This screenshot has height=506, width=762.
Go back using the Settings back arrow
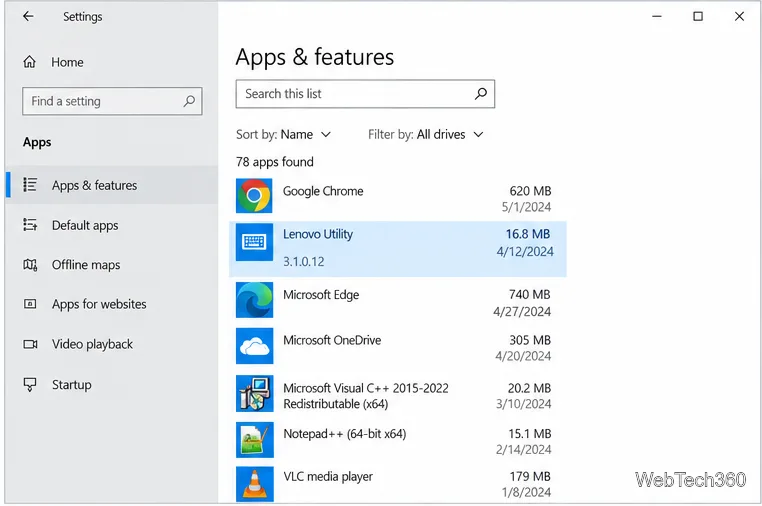point(28,17)
